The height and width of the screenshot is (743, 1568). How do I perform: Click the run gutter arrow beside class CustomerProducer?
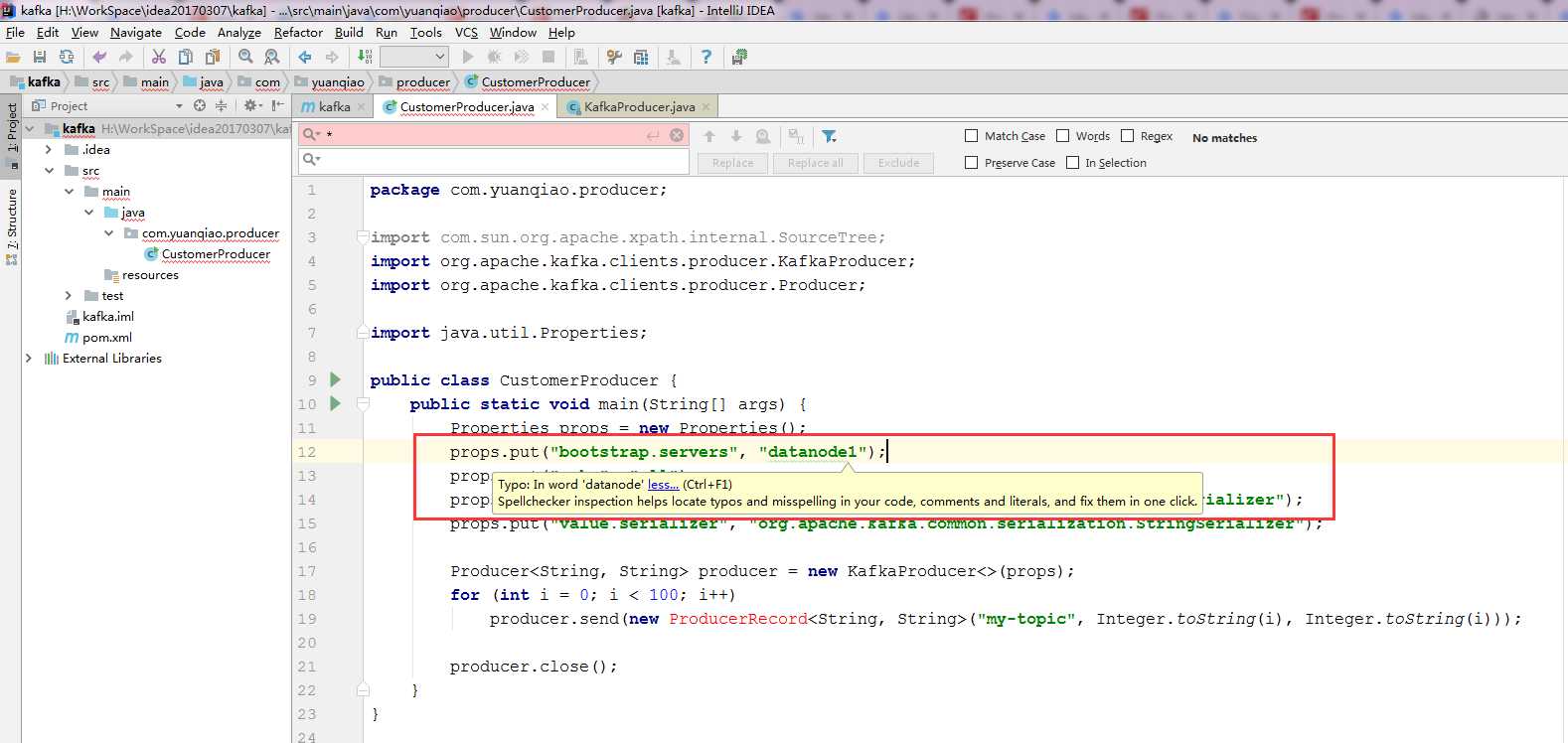[336, 379]
